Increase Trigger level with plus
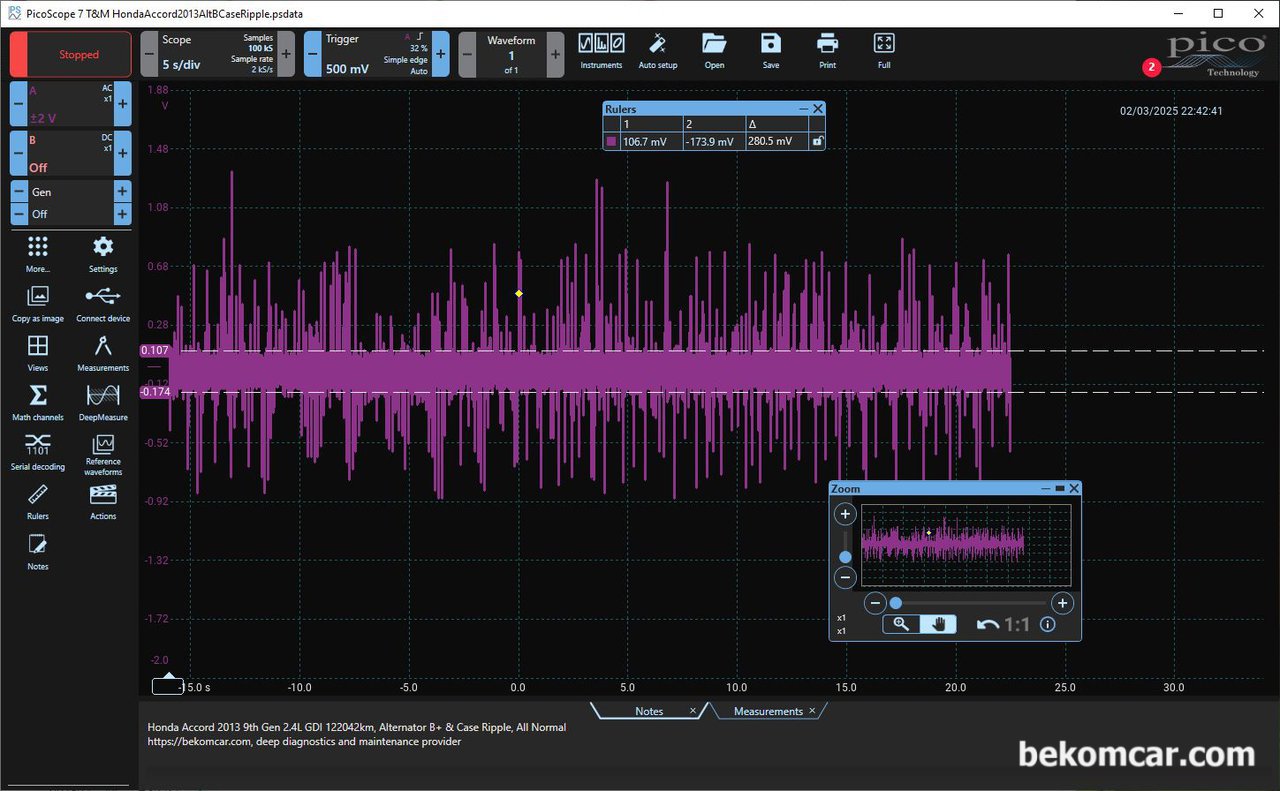The width and height of the screenshot is (1280, 791). (x=440, y=54)
